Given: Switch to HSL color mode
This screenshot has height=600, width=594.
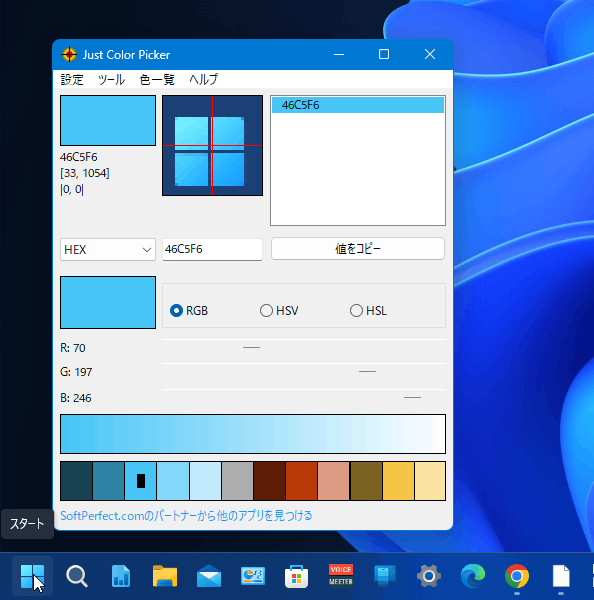Looking at the screenshot, I should pyautogui.click(x=368, y=310).
